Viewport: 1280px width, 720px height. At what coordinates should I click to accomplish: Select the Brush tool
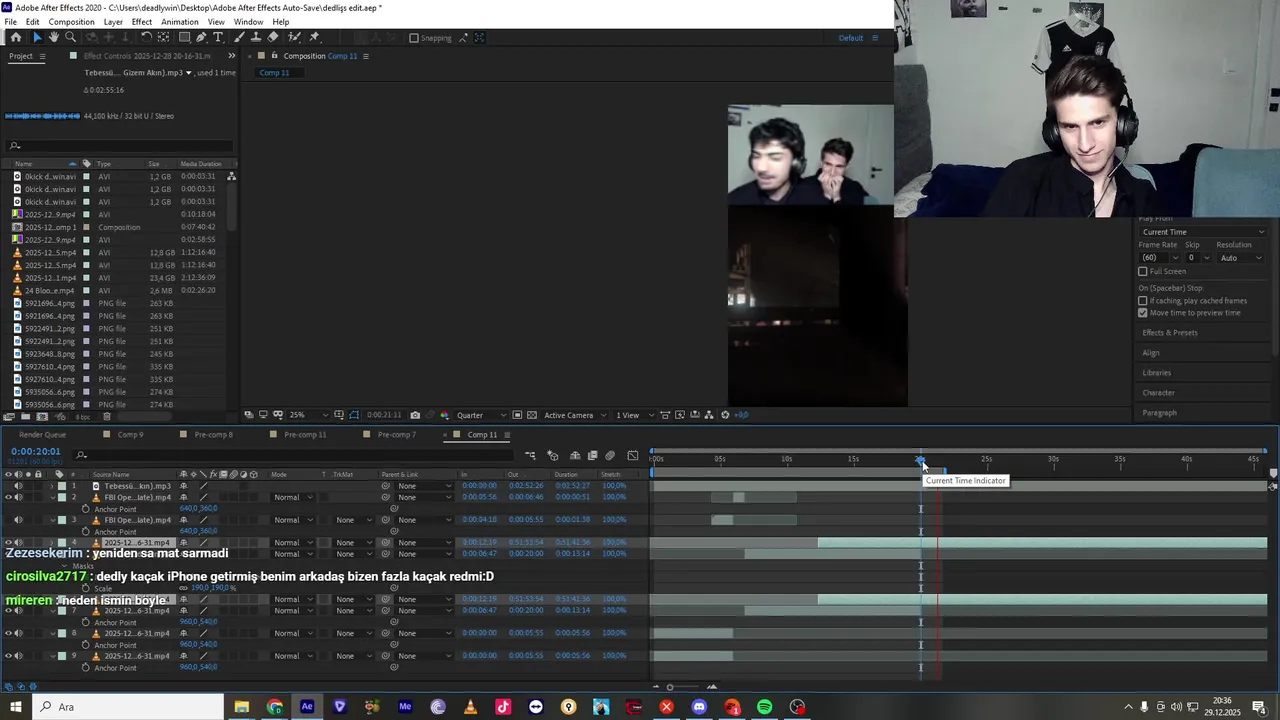coord(241,37)
